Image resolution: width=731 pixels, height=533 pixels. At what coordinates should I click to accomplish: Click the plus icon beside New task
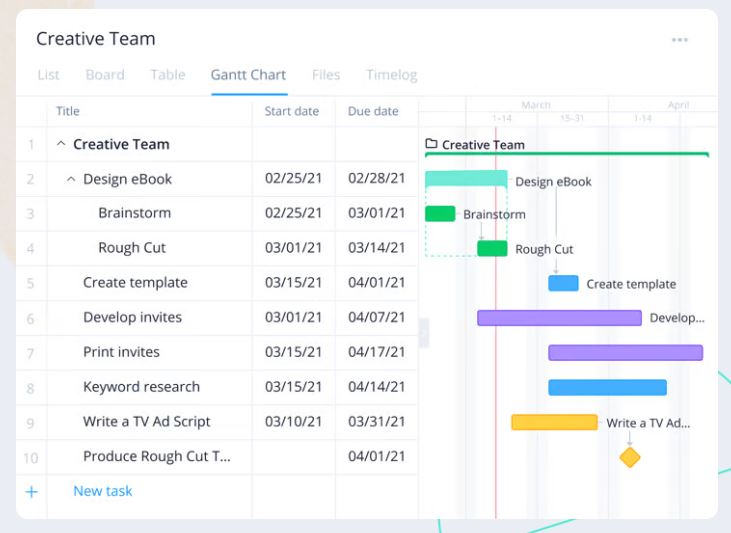point(31,491)
